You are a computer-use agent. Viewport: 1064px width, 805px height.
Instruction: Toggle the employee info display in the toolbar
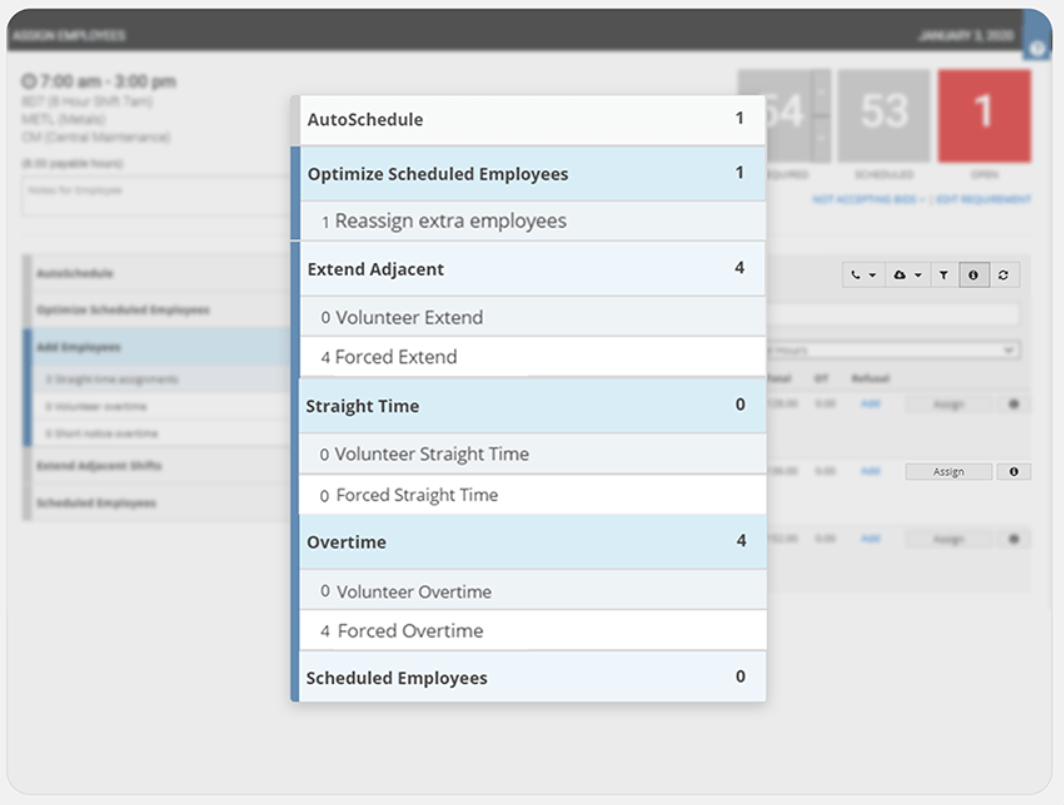tap(974, 274)
